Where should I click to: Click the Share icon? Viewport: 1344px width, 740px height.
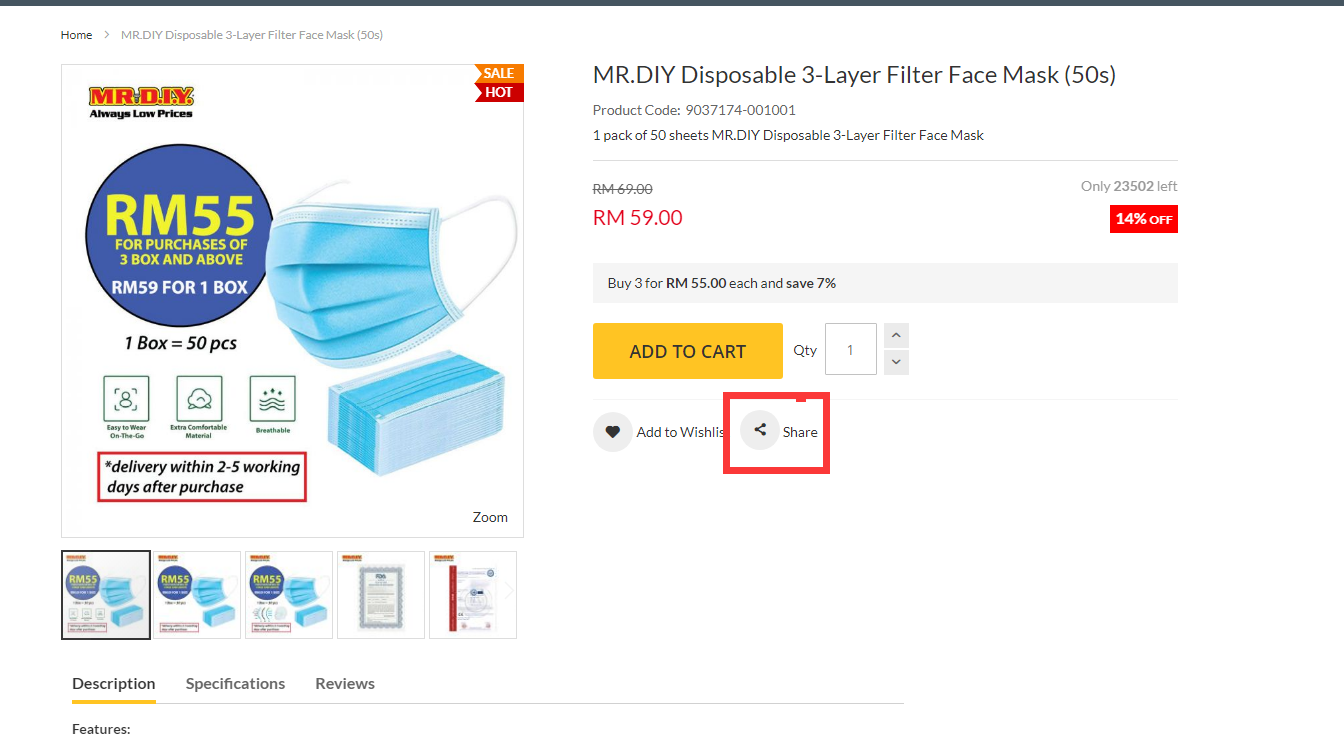760,430
